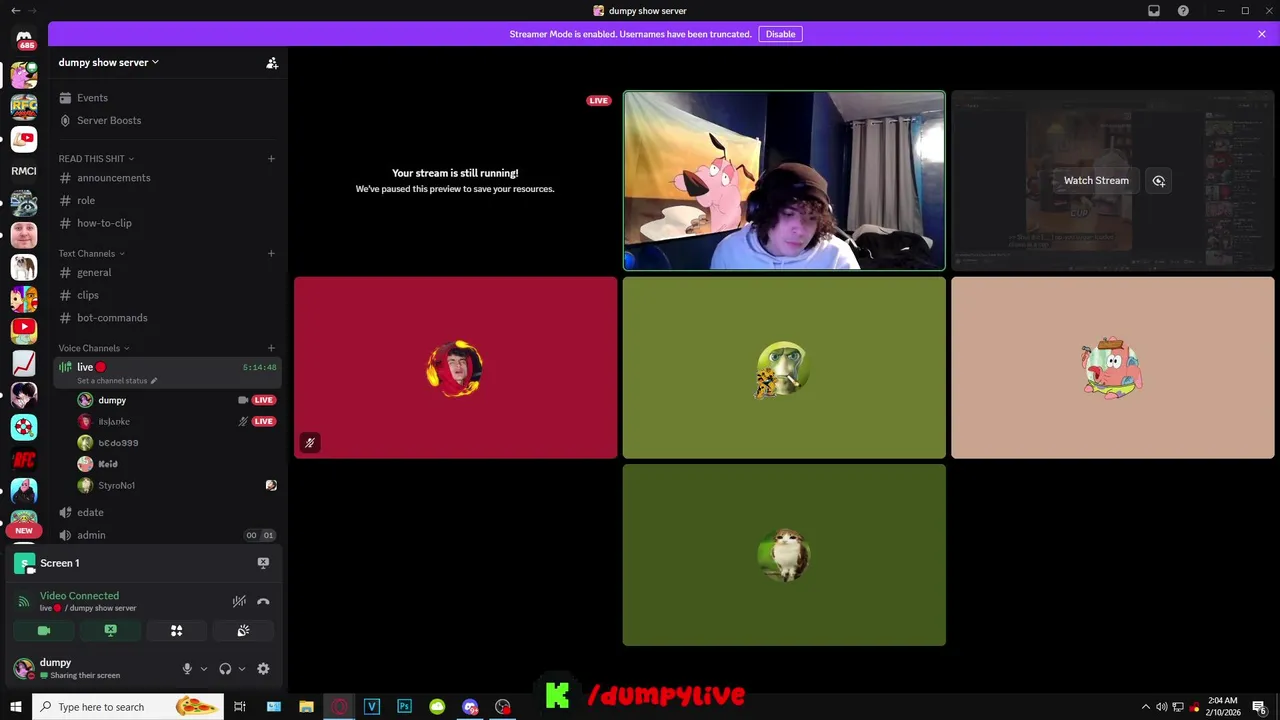This screenshot has width=1280, height=720.
Task: Create channel in Voice Channels category
Action: click(x=271, y=348)
